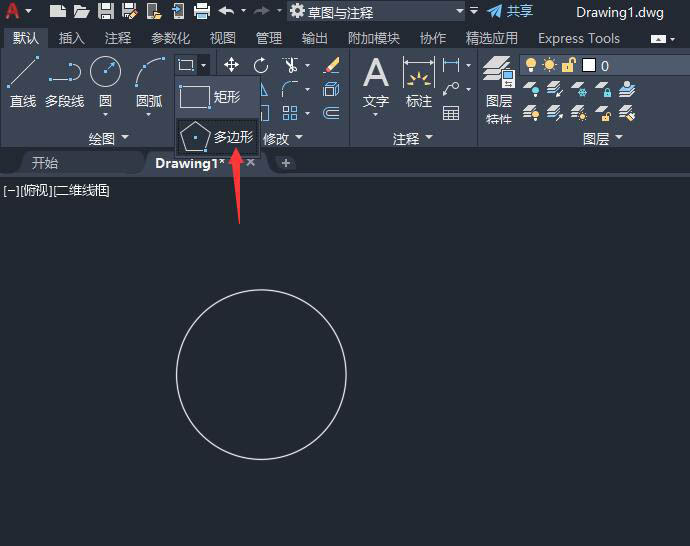Screen dimensions: 690x546
Task: Select the multileader tool icon
Action: point(451,89)
